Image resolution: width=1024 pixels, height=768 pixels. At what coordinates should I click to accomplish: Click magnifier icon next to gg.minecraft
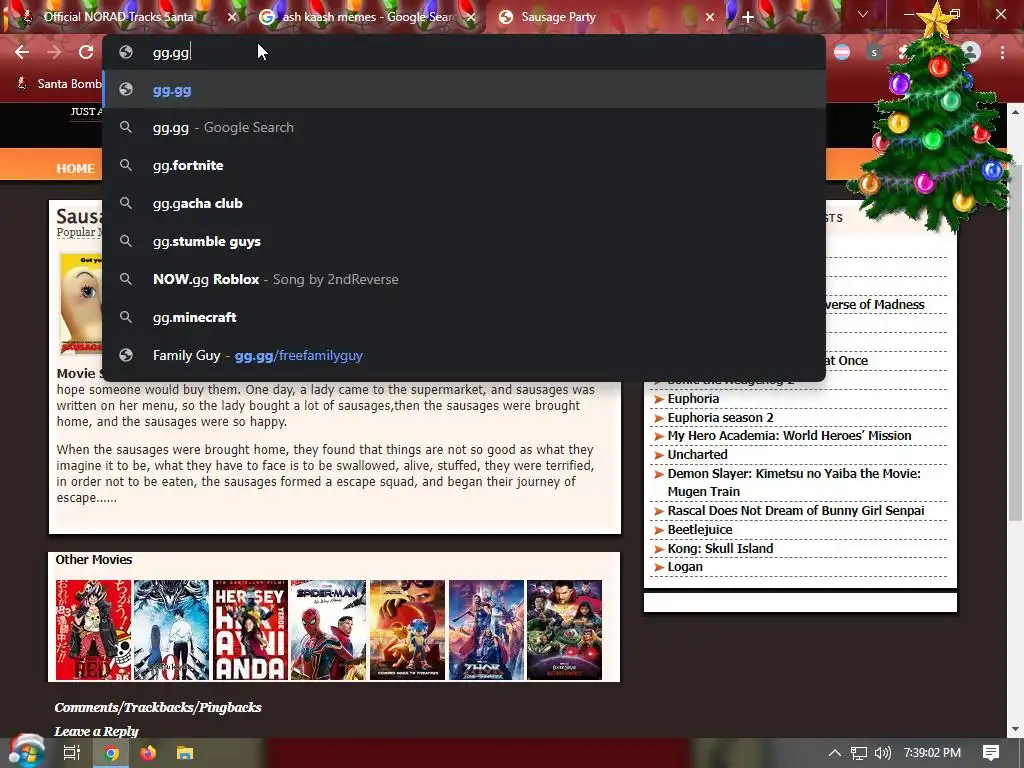(126, 317)
